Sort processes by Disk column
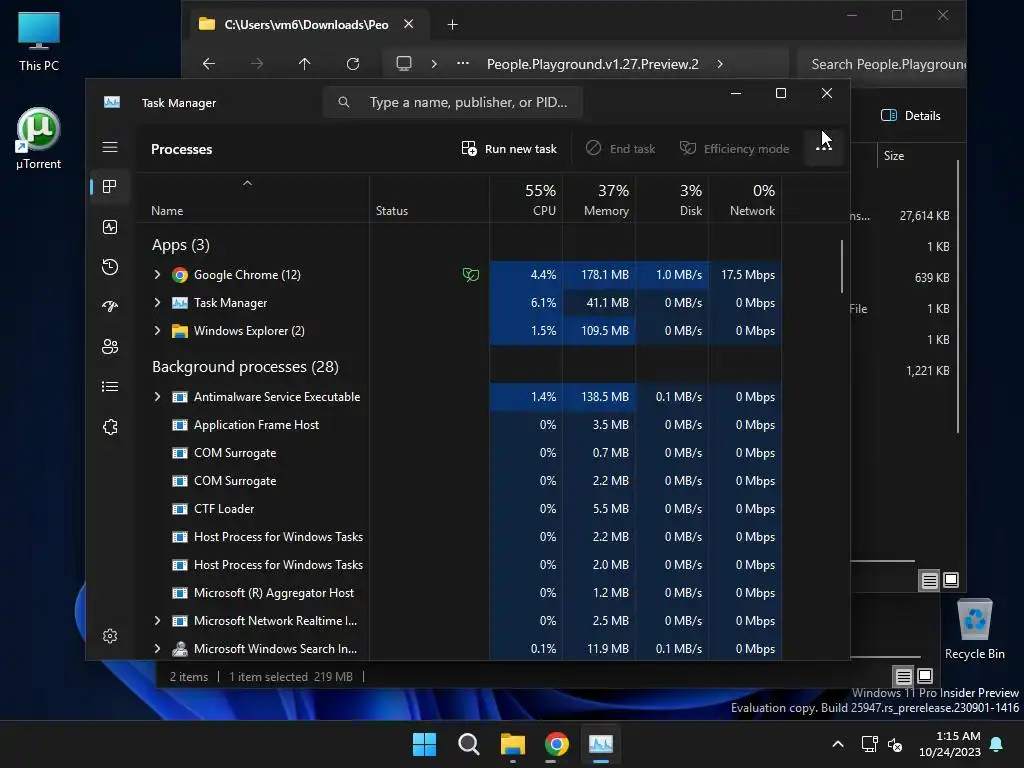Screen dimensions: 1024x768 coord(673,200)
